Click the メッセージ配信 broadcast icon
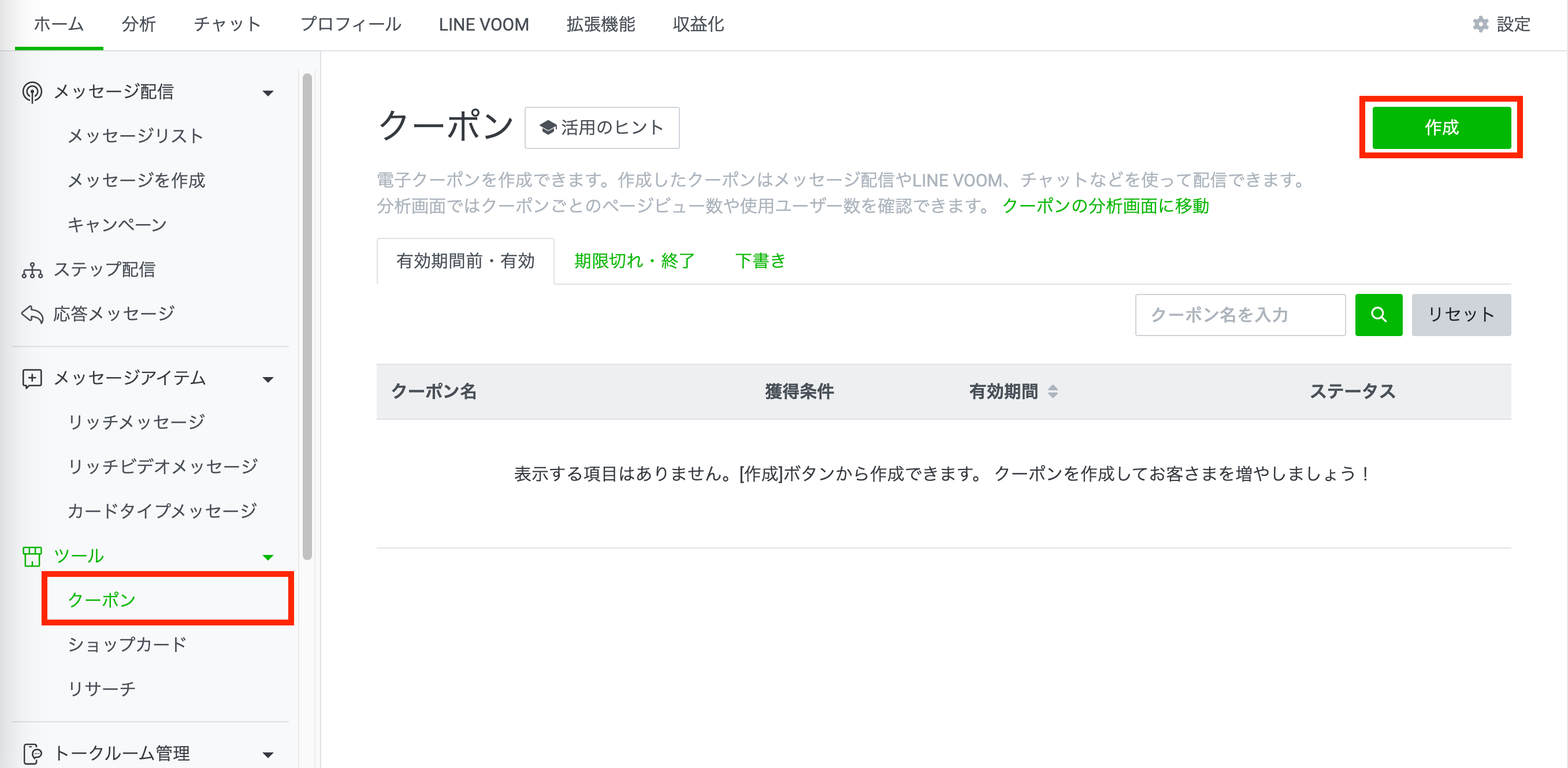The width and height of the screenshot is (1568, 768). pyautogui.click(x=32, y=92)
